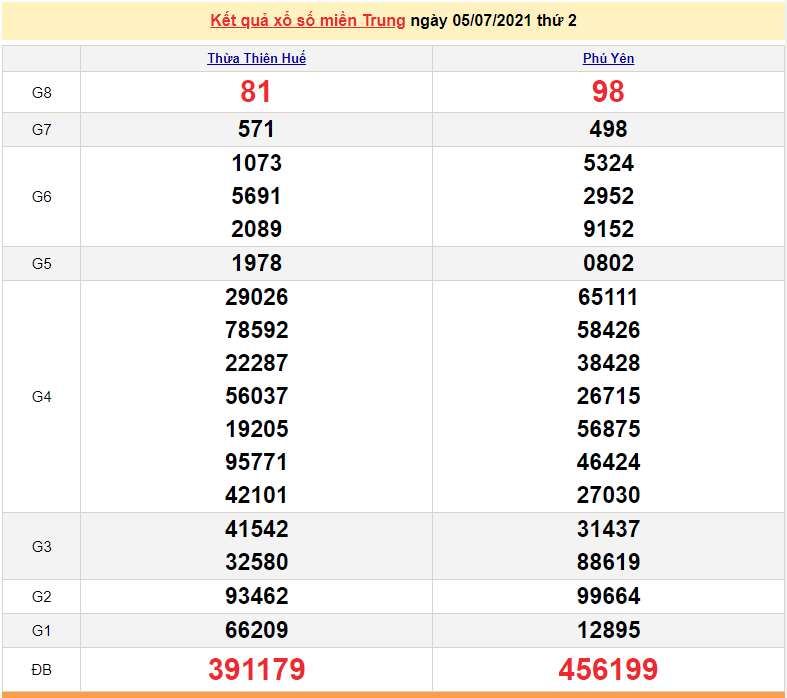Click the ĐB row label
This screenshot has height=698, width=787.
[x=41, y=668]
